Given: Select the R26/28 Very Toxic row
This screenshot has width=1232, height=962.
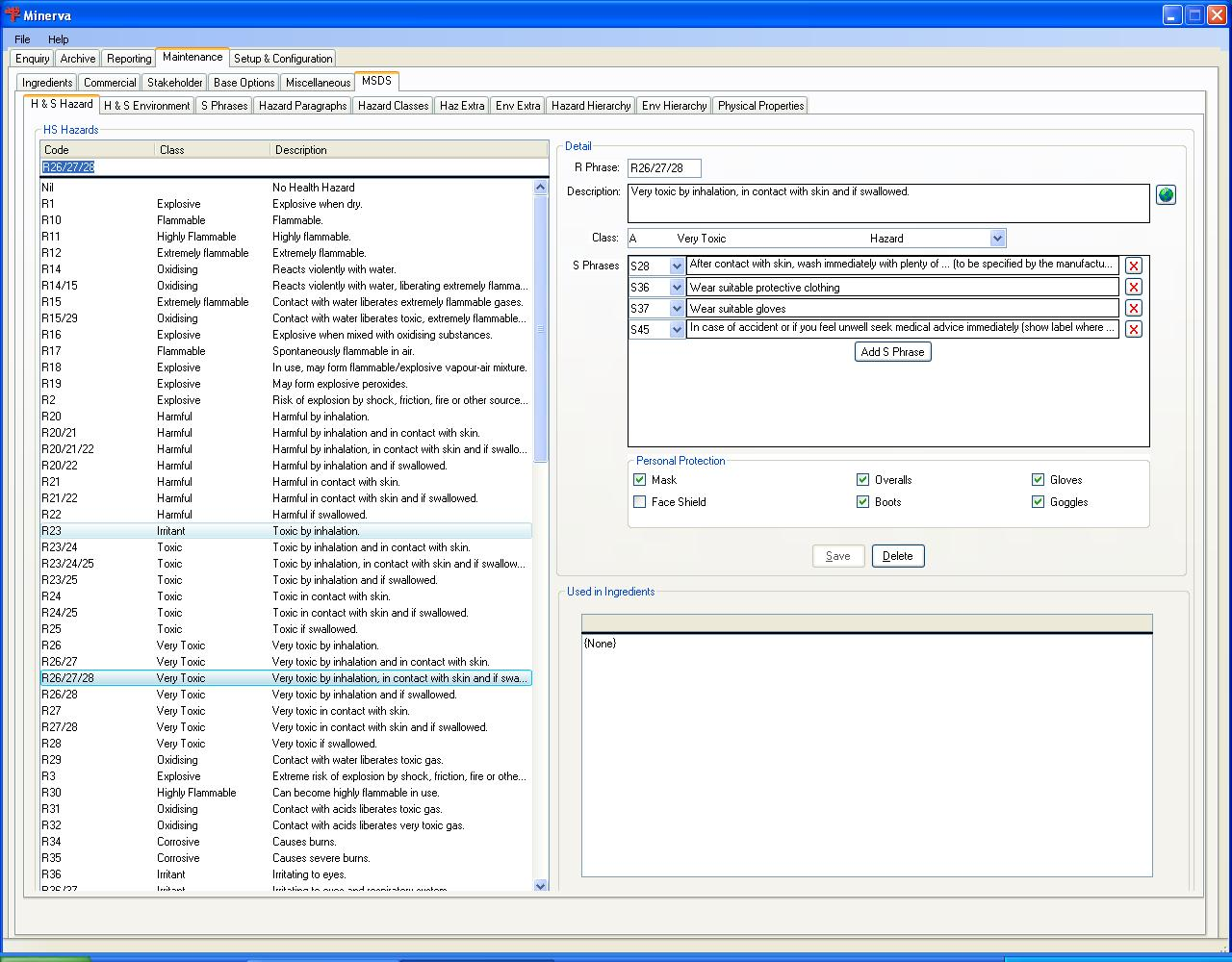Looking at the screenshot, I should [x=286, y=695].
